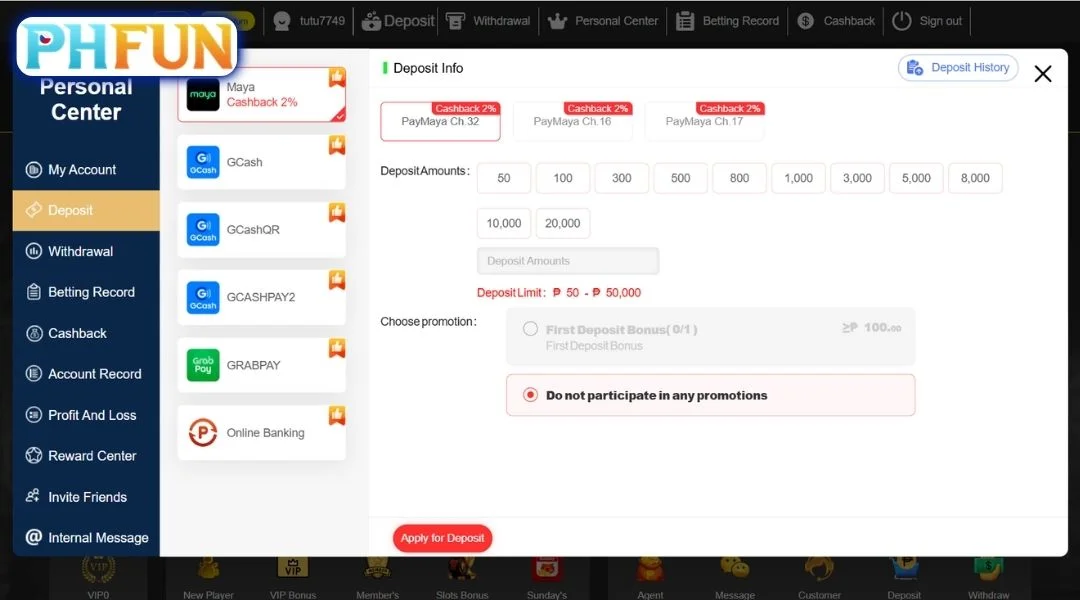The height and width of the screenshot is (600, 1080).
Task: Select the 500 deposit amount
Action: click(x=681, y=178)
